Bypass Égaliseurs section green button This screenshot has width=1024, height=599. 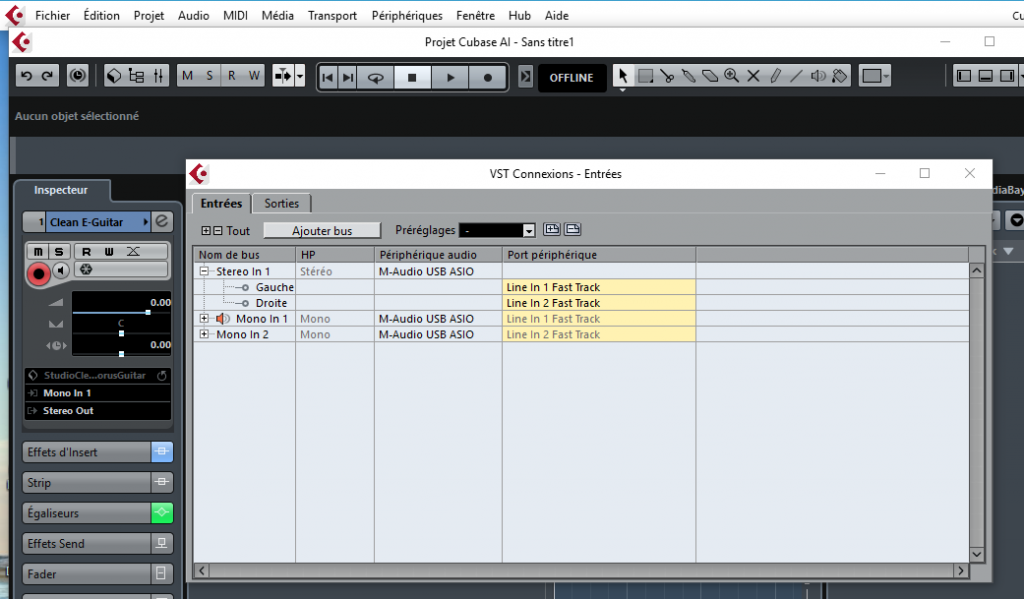point(162,513)
